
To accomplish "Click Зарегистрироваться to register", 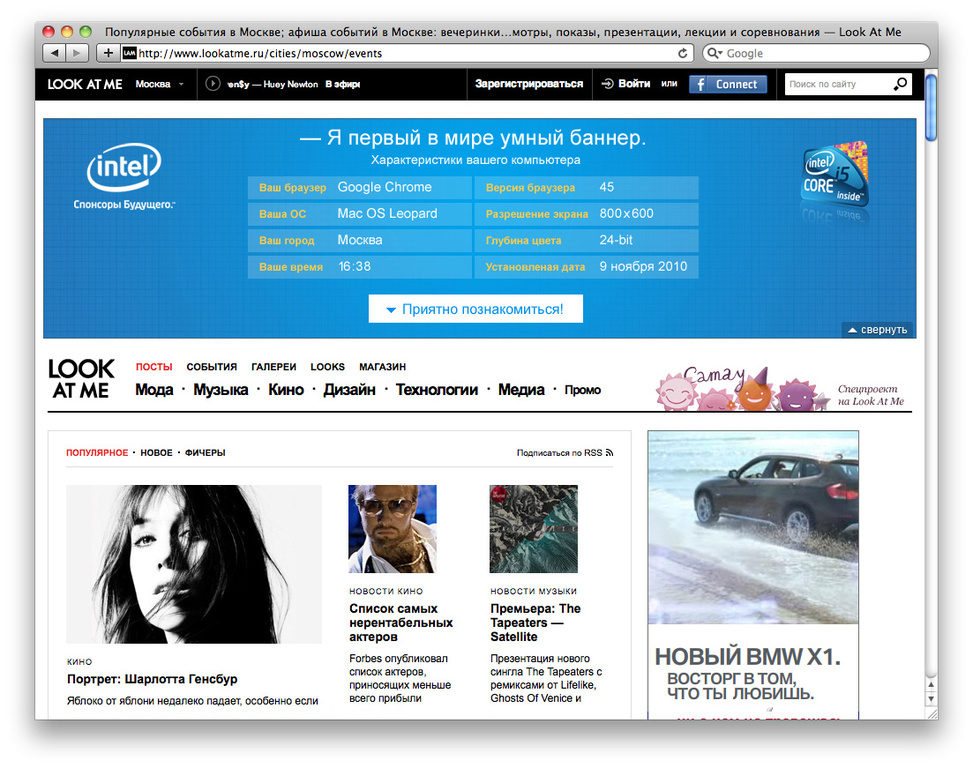I will coord(529,84).
